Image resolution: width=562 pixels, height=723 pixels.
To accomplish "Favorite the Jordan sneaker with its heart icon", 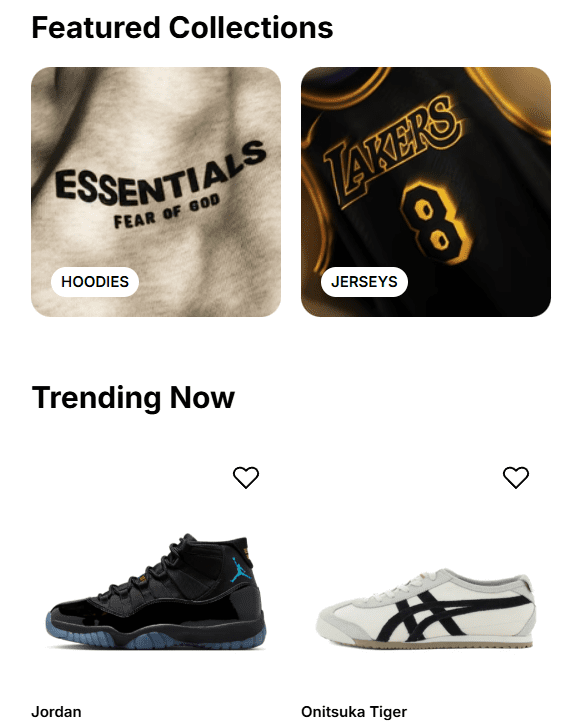I will tap(246, 477).
